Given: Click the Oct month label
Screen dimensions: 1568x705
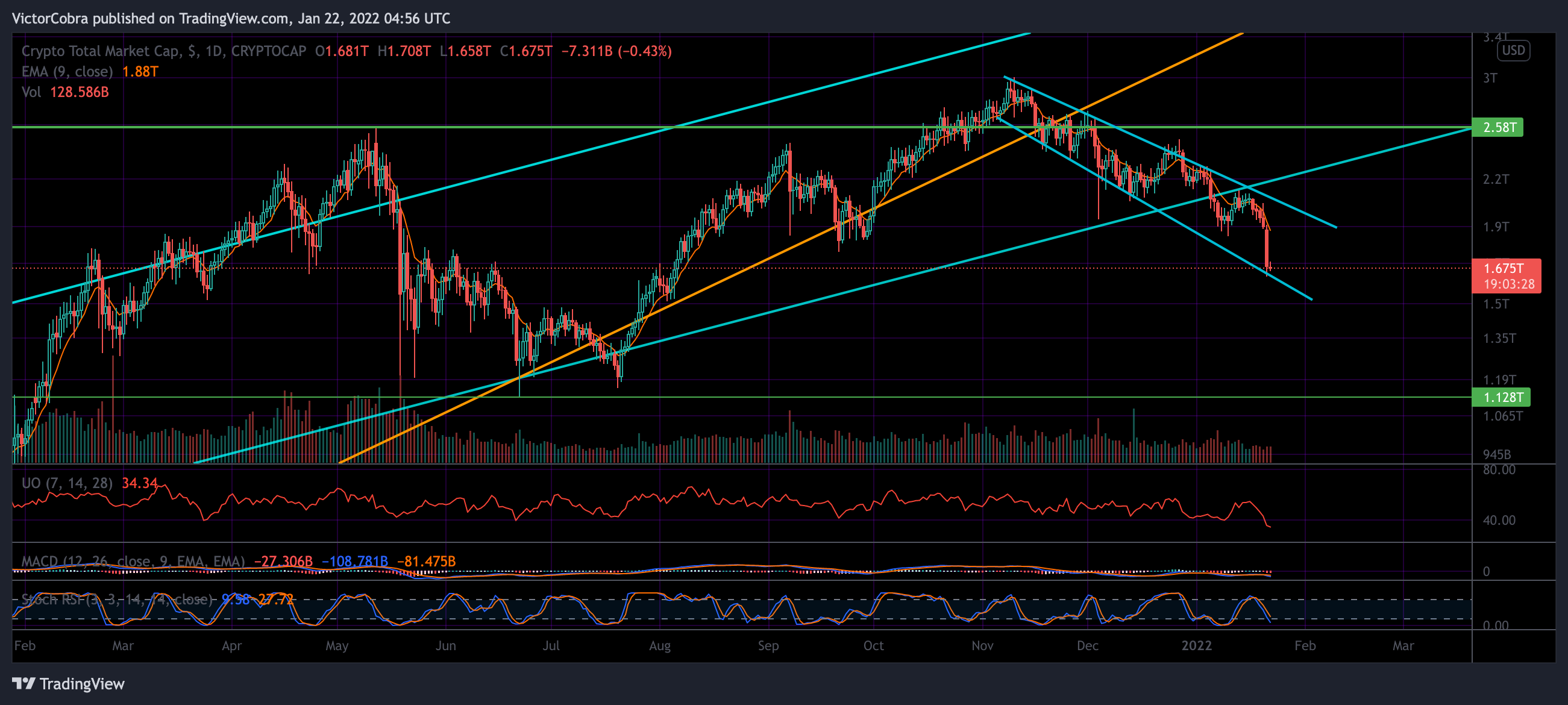Looking at the screenshot, I should tap(873, 645).
